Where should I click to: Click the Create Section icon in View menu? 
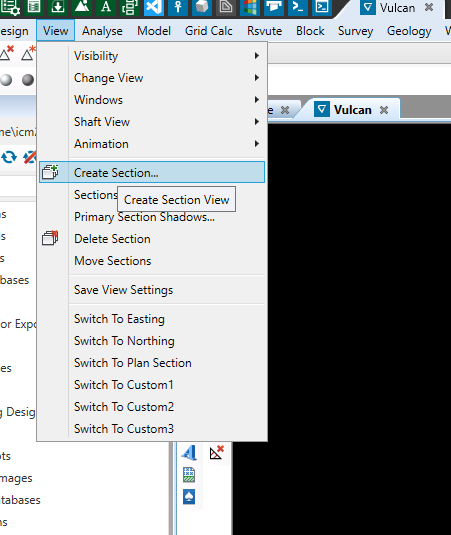(50, 172)
